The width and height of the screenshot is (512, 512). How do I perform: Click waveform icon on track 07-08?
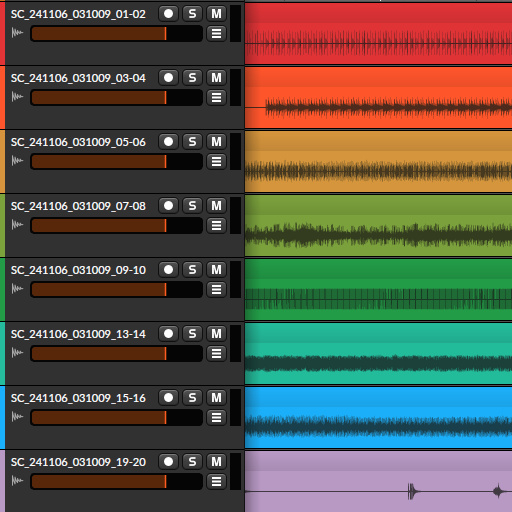point(17,225)
